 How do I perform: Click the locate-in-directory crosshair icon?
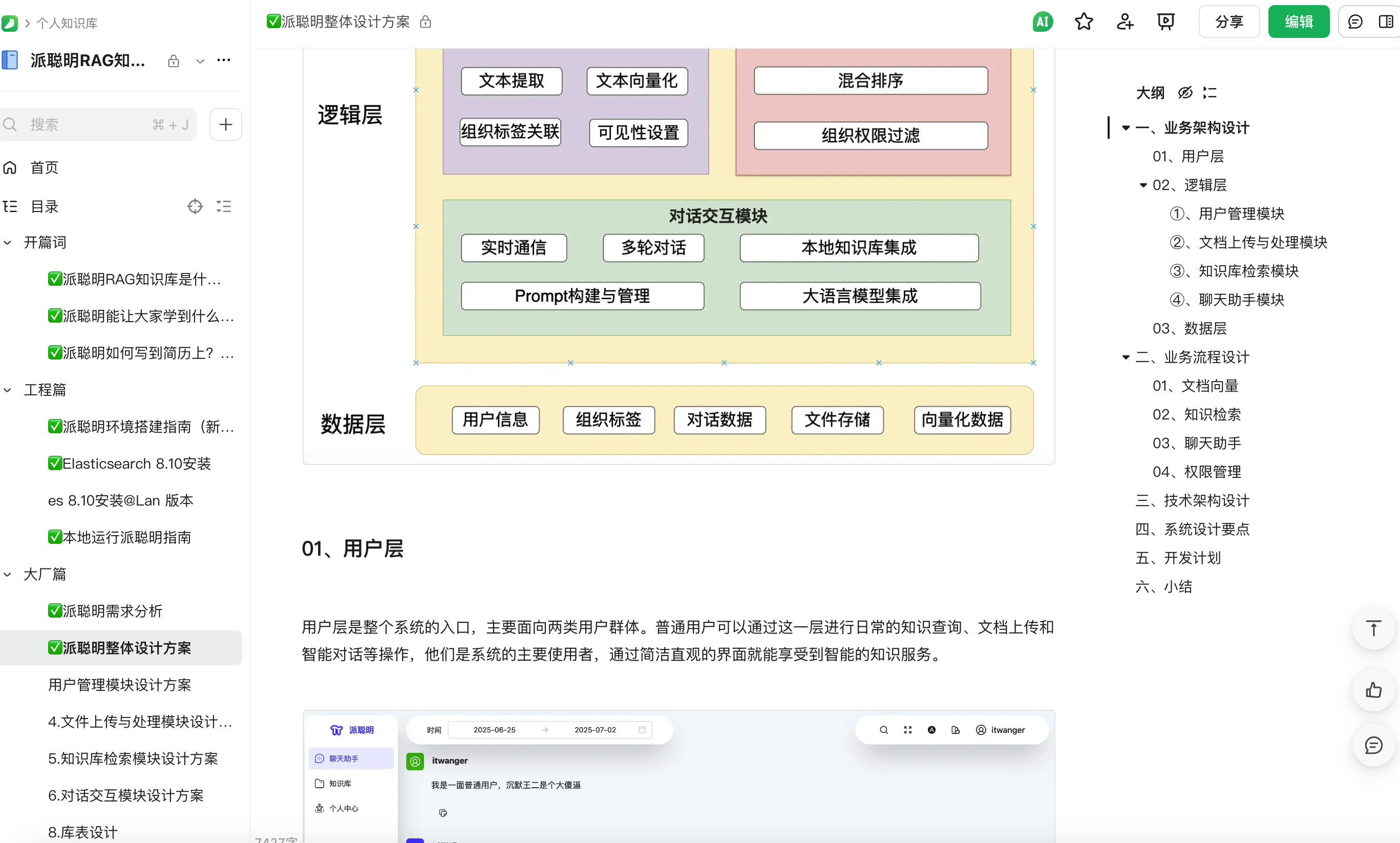195,206
